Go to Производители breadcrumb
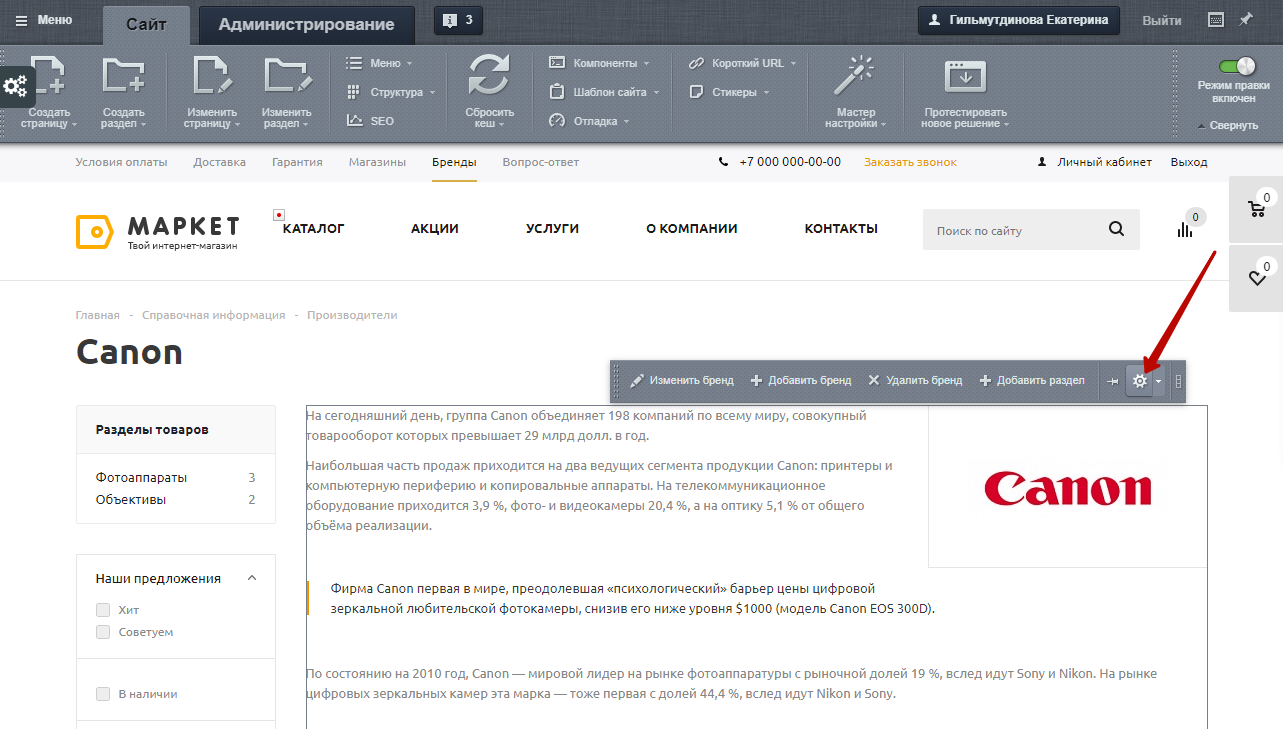 352,315
